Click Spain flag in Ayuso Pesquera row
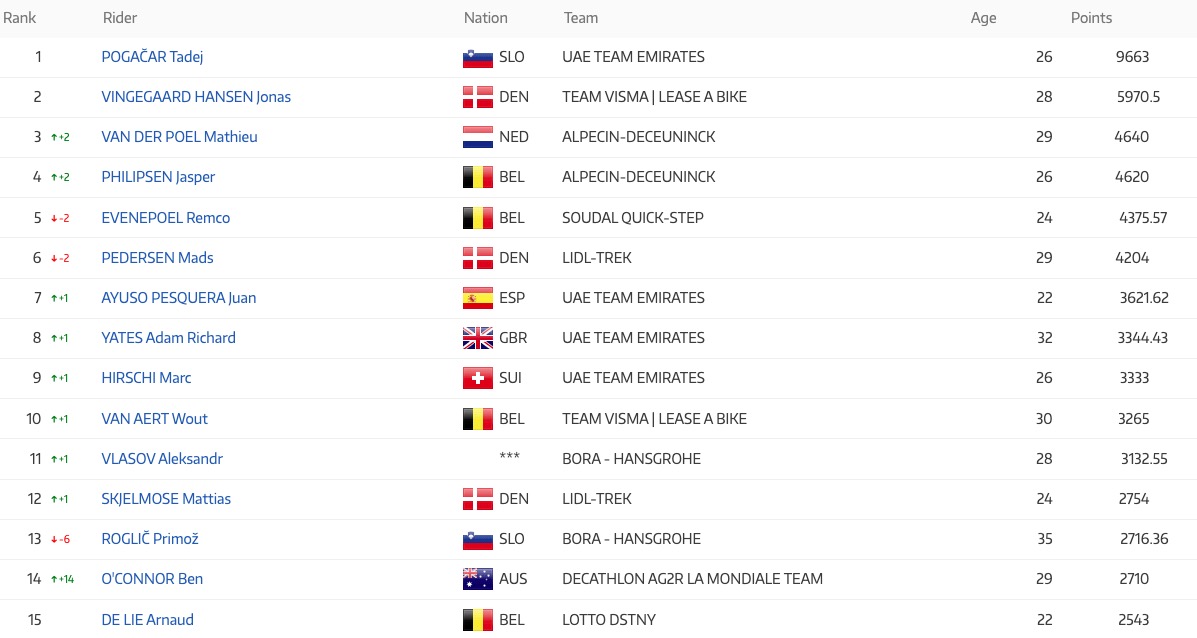The image size is (1197, 638). tap(477, 298)
